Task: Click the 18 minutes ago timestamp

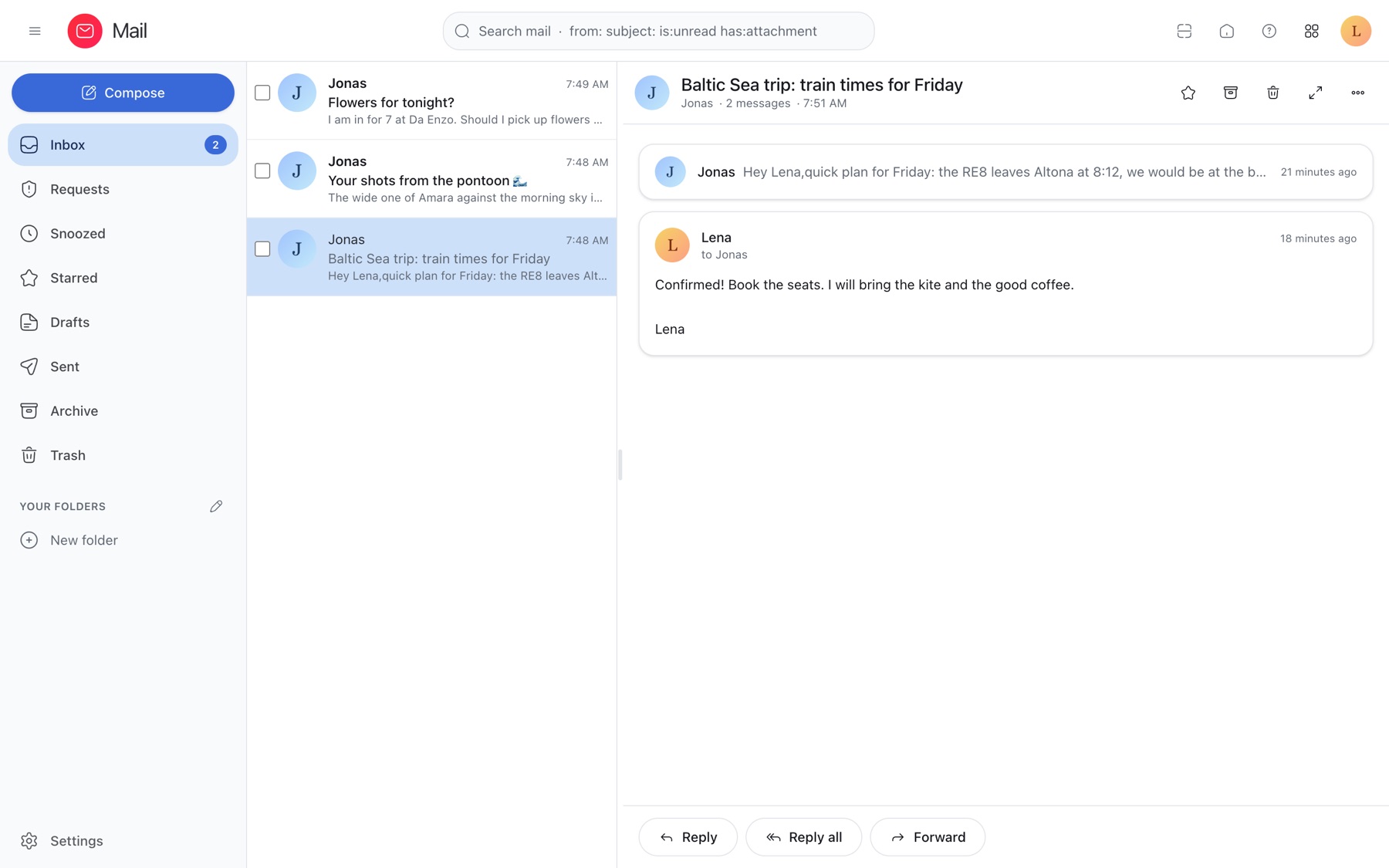Action: tap(1318, 238)
